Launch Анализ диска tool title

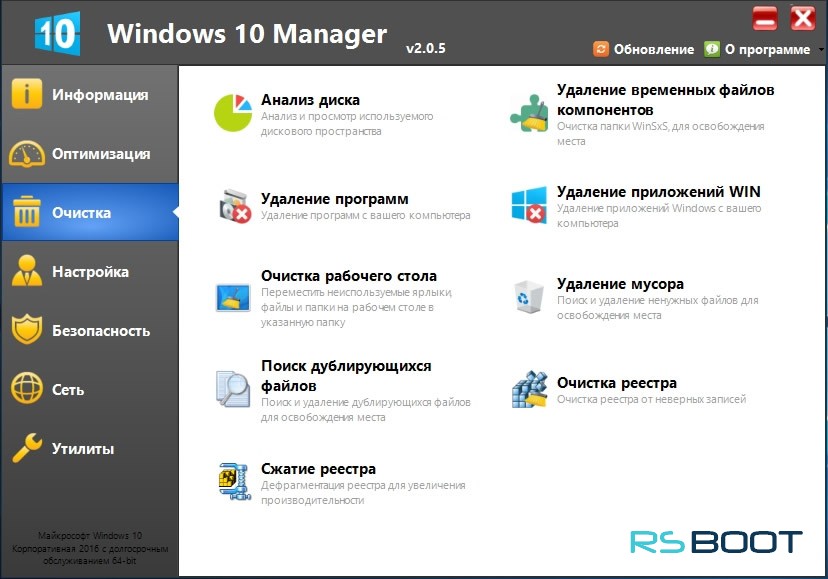310,100
